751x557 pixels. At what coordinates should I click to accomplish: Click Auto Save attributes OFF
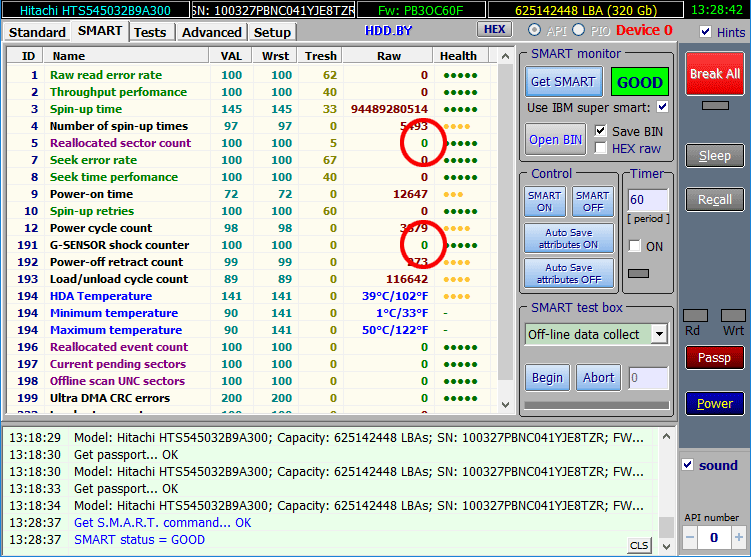(x=569, y=273)
